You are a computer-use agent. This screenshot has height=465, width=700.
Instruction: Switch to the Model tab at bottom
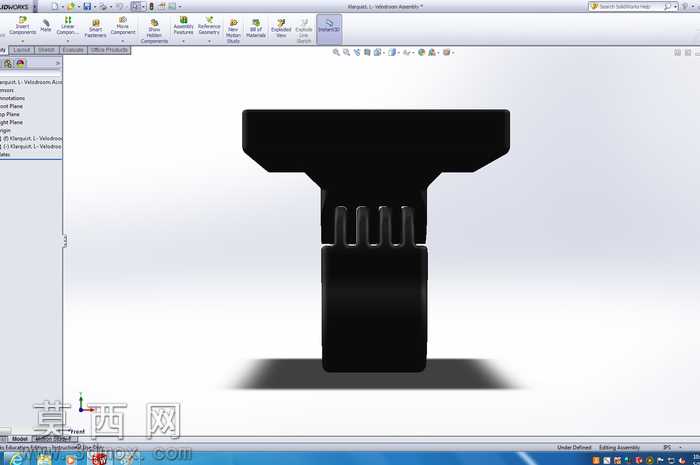(x=20, y=439)
